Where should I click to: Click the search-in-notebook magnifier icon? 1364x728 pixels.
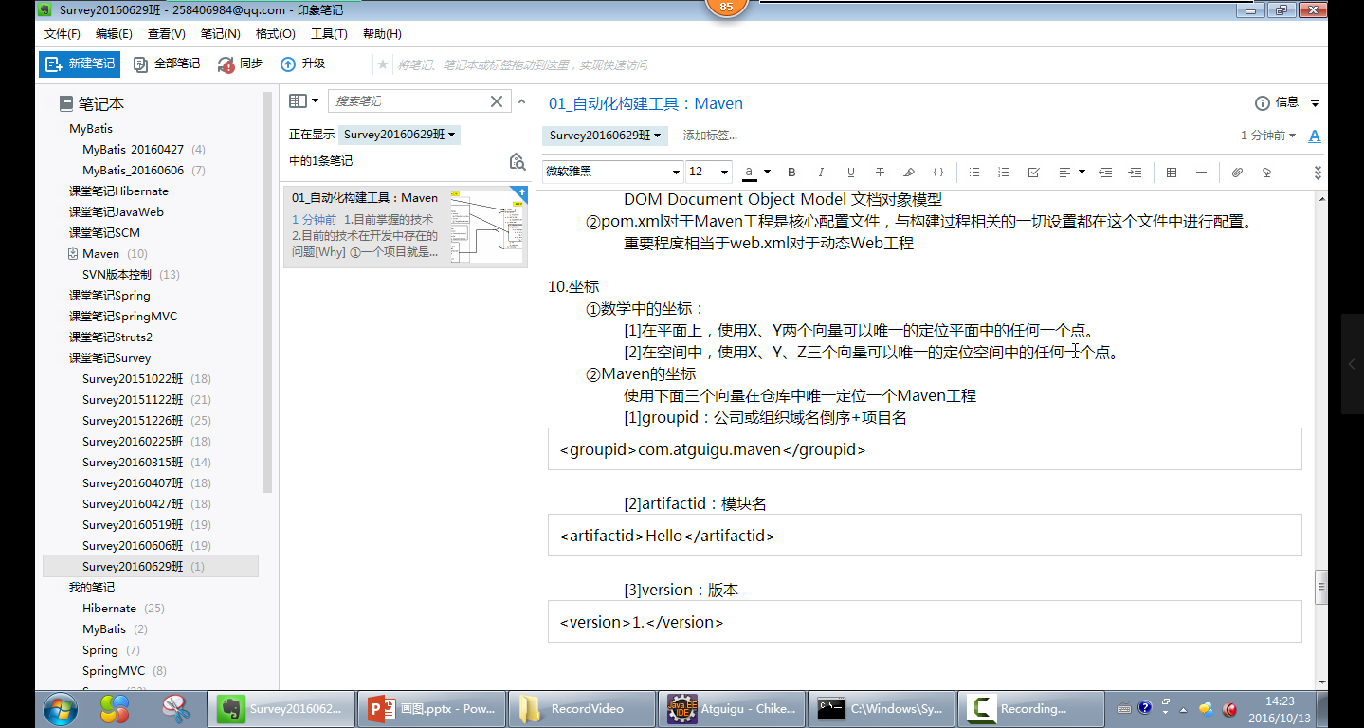[517, 161]
